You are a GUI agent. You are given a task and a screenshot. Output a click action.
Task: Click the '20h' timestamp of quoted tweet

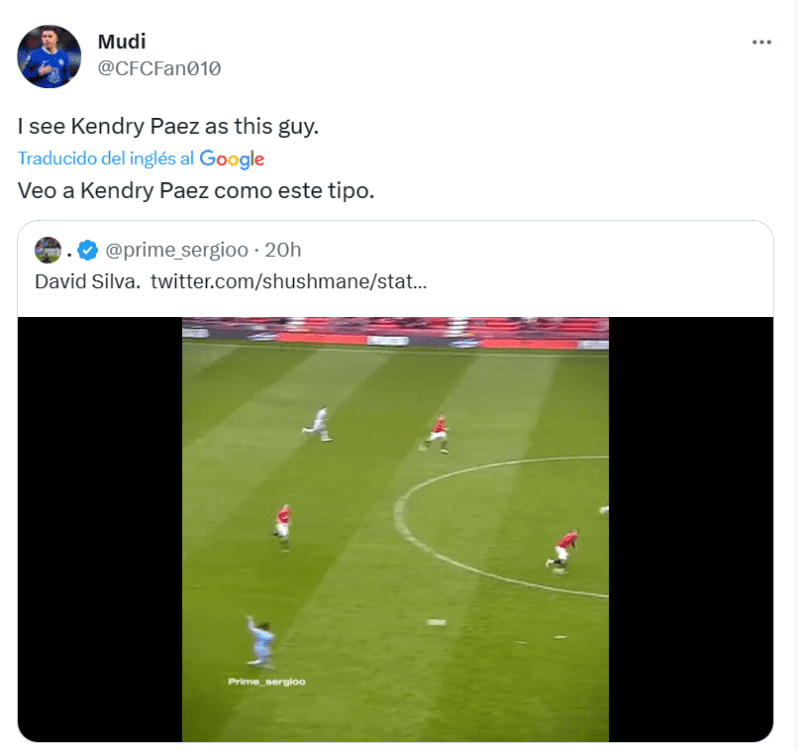pyautogui.click(x=284, y=249)
